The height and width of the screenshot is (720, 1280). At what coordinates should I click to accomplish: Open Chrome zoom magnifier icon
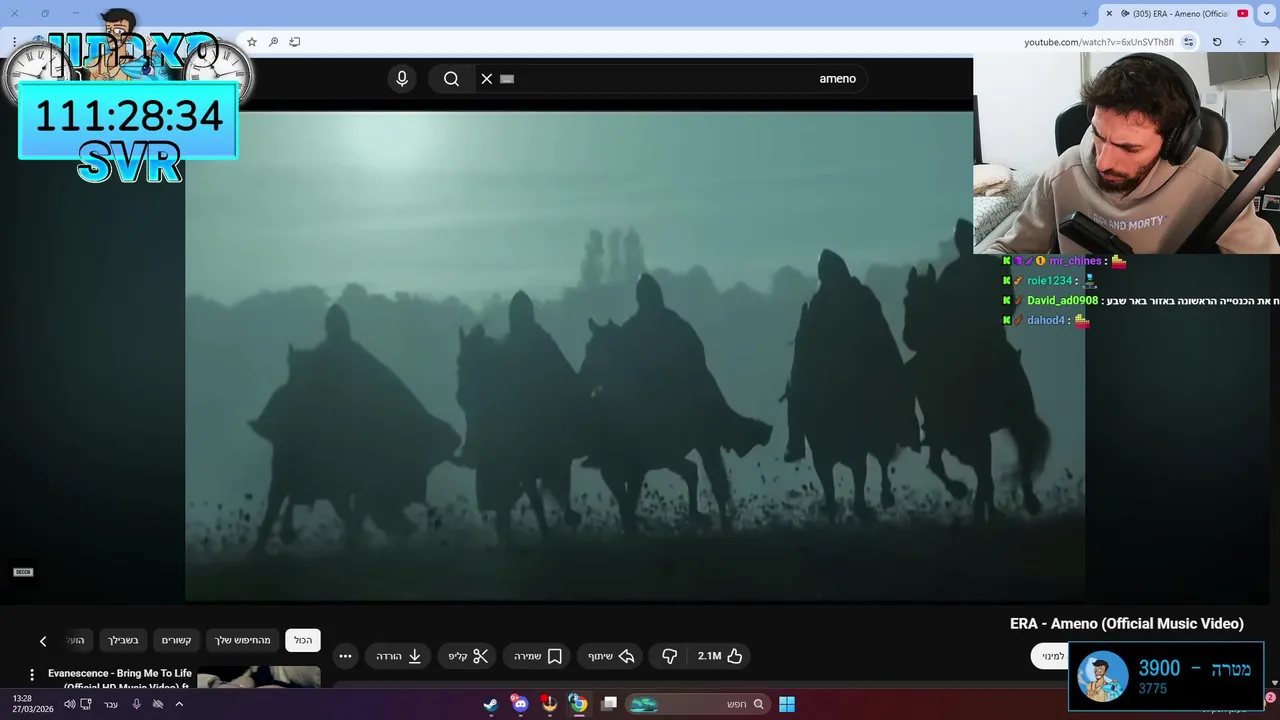point(273,42)
